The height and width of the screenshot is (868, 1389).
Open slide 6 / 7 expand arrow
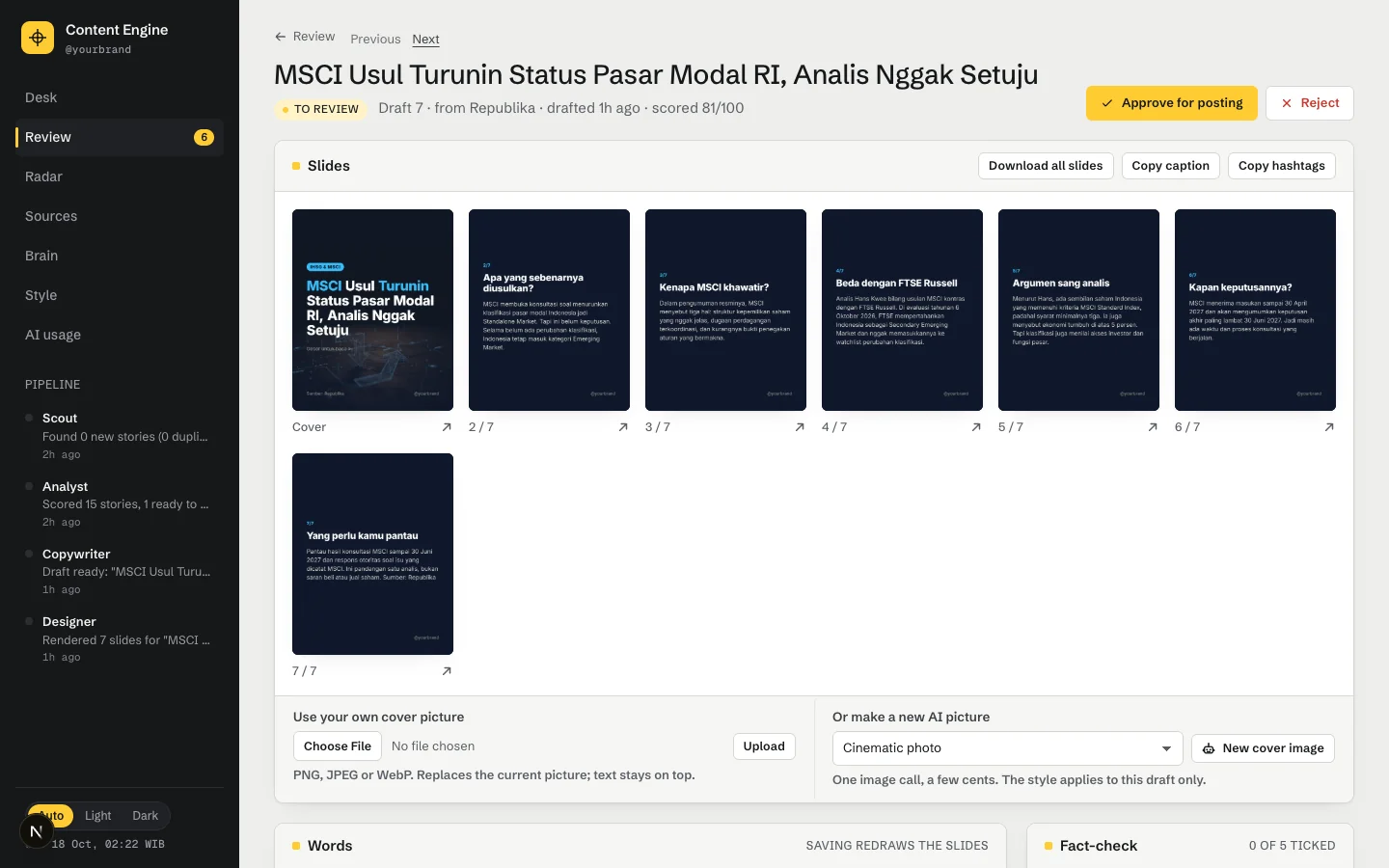click(1329, 427)
